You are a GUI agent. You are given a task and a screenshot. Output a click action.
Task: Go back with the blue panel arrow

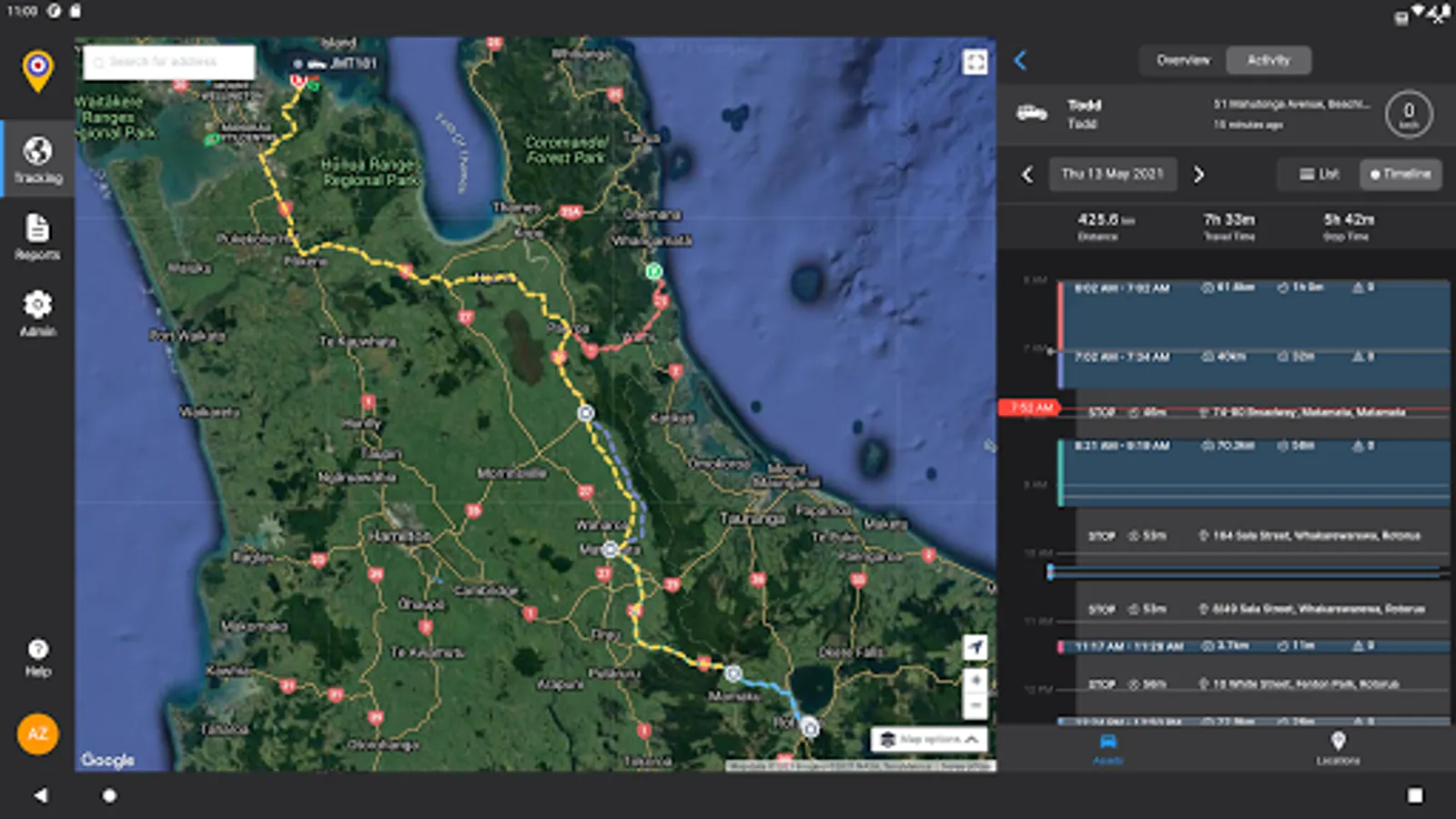tap(1020, 60)
